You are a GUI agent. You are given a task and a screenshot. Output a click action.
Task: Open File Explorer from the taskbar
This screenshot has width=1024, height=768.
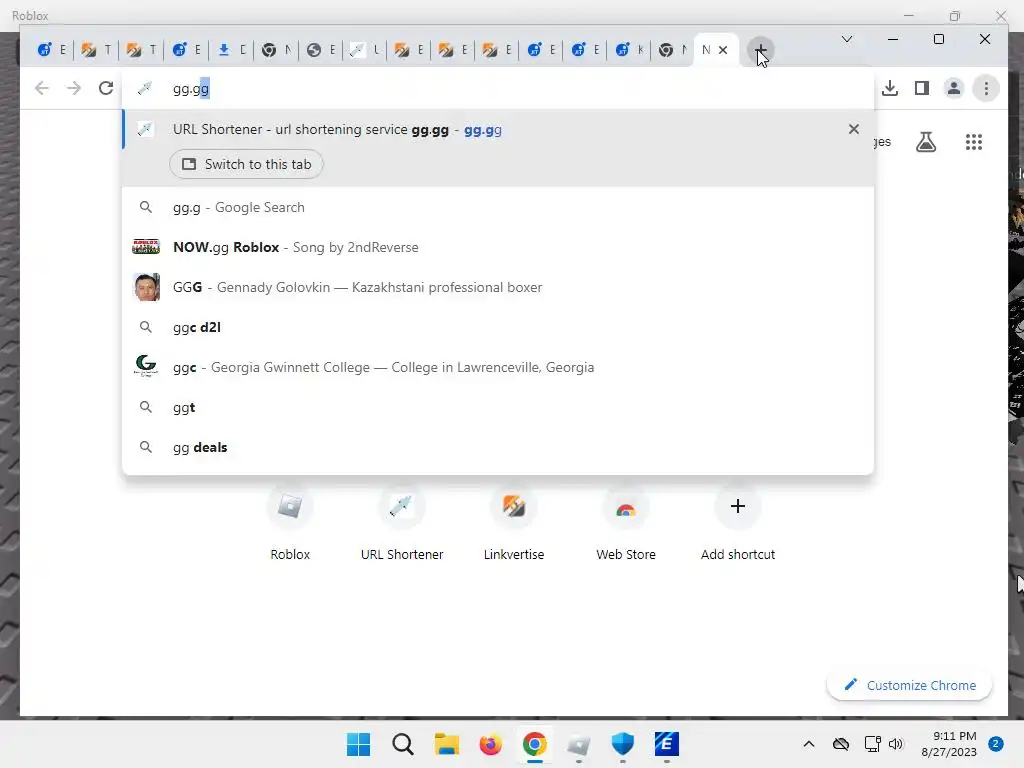click(x=447, y=744)
